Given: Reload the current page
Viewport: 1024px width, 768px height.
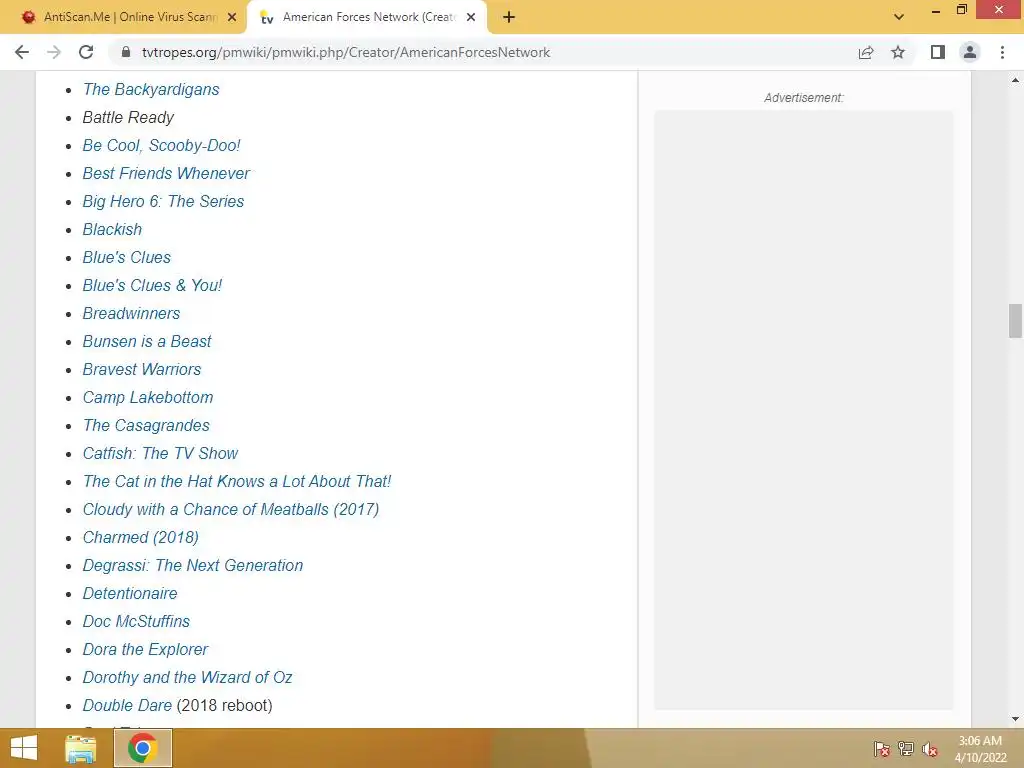Looking at the screenshot, I should [86, 52].
